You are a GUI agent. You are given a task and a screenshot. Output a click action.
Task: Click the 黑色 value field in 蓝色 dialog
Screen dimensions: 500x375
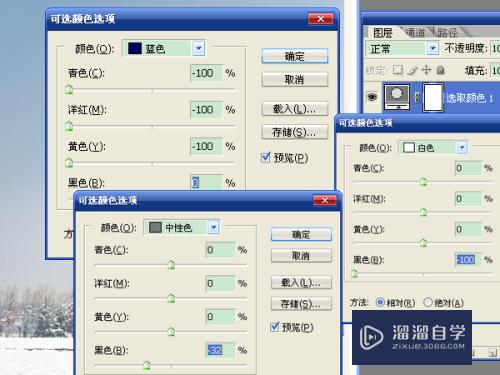(206, 182)
